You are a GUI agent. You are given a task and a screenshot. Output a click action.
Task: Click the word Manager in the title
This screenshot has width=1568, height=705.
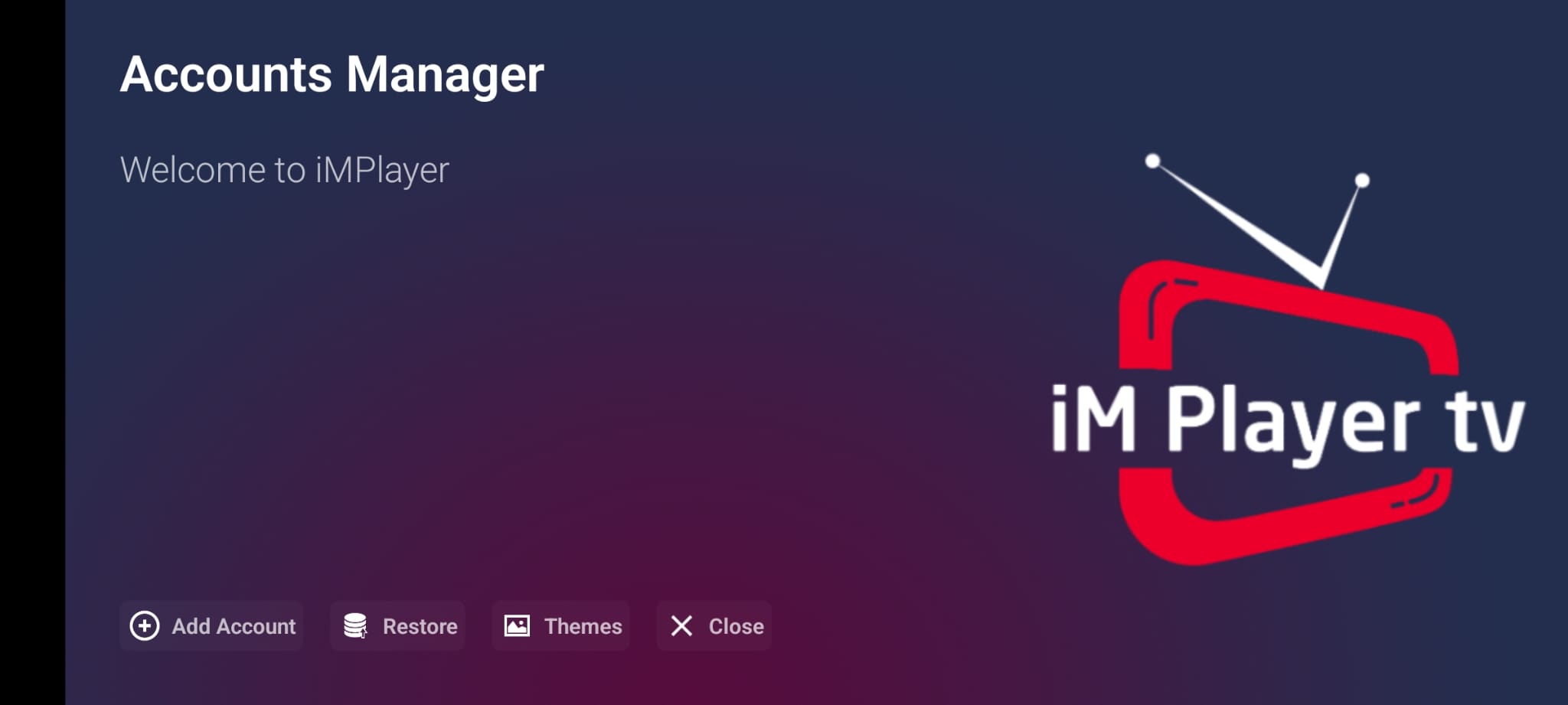click(445, 75)
